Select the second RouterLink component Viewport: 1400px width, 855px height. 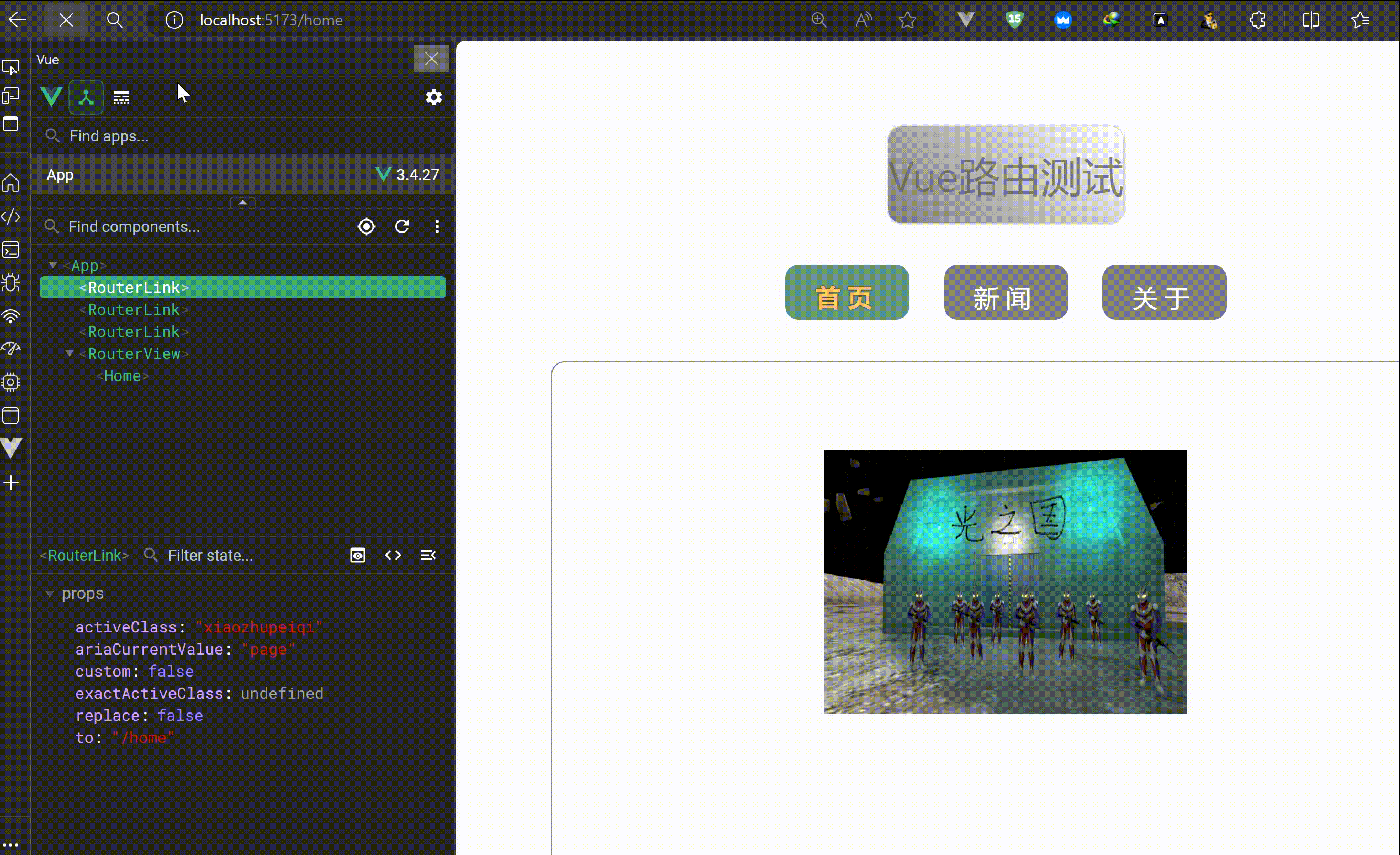134,309
